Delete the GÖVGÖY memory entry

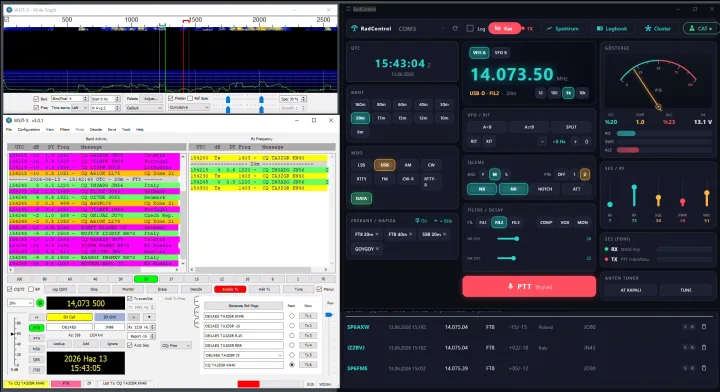[x=377, y=249]
